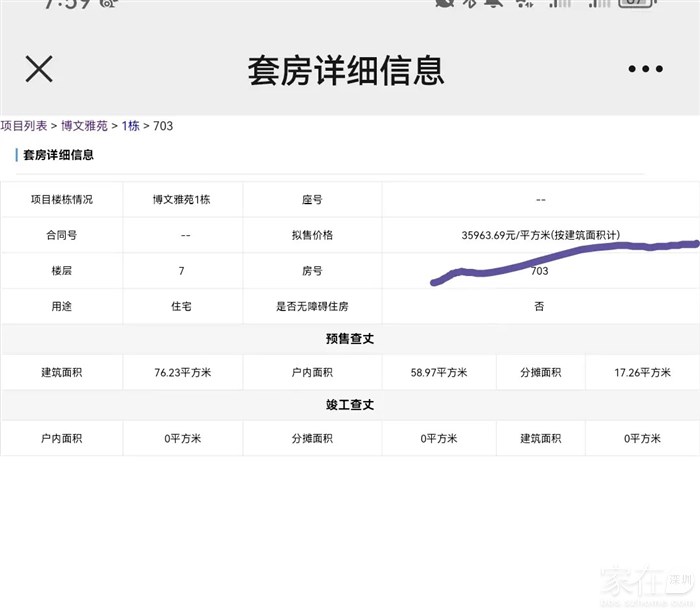Select the 拟售价格 label cell
The width and height of the screenshot is (700, 610).
click(312, 235)
